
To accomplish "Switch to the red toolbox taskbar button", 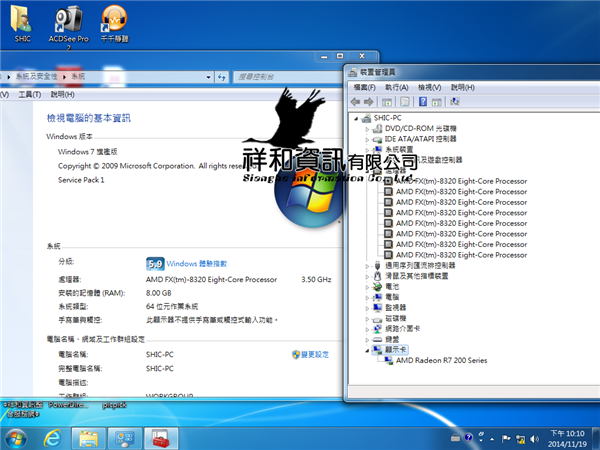I will [x=161, y=439].
